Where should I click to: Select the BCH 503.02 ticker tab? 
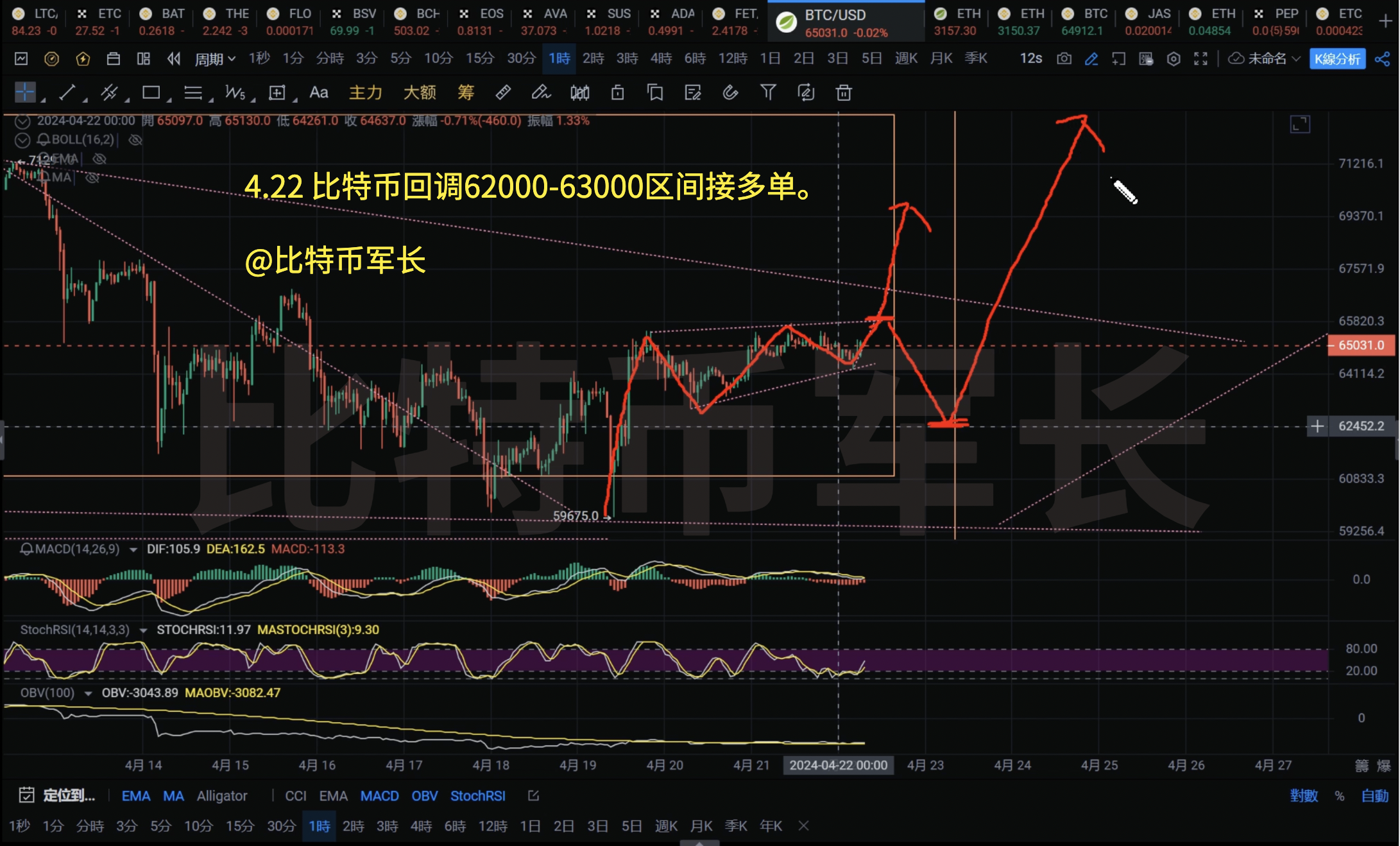(417, 22)
